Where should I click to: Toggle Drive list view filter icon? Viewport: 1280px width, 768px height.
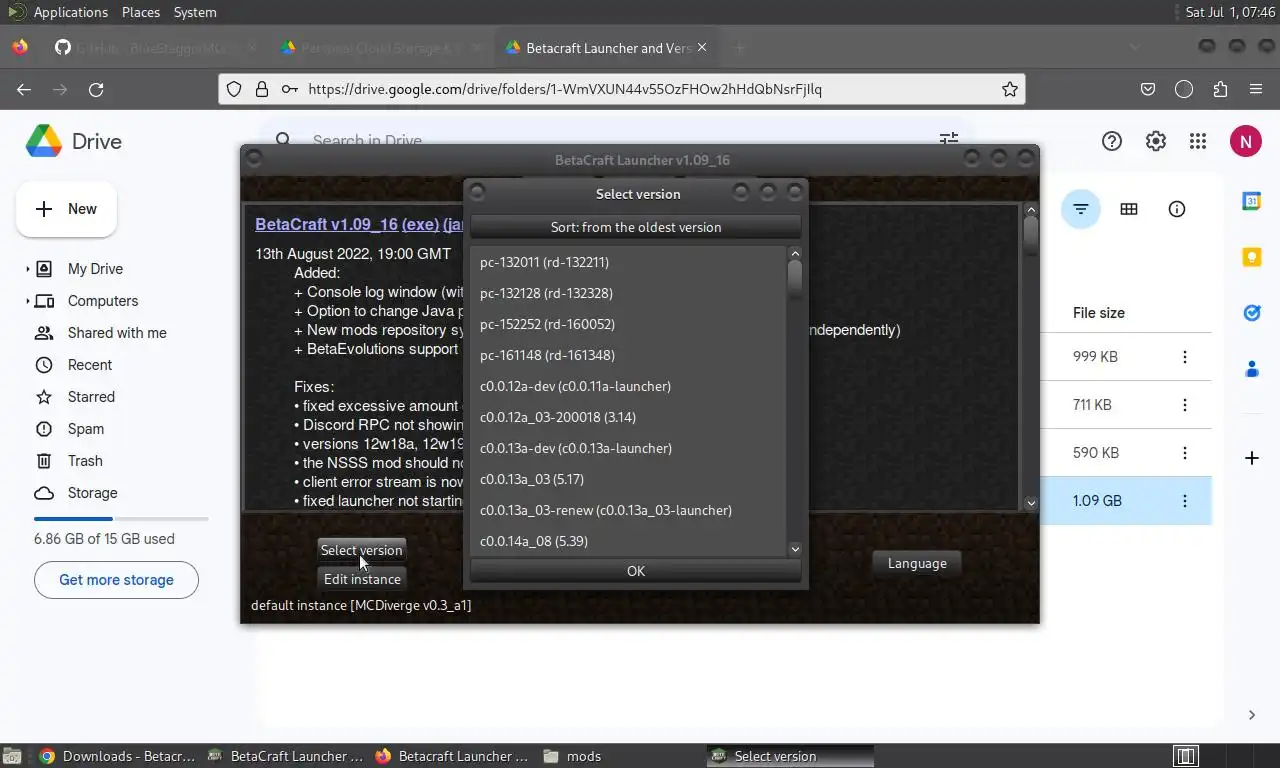coord(1081,209)
